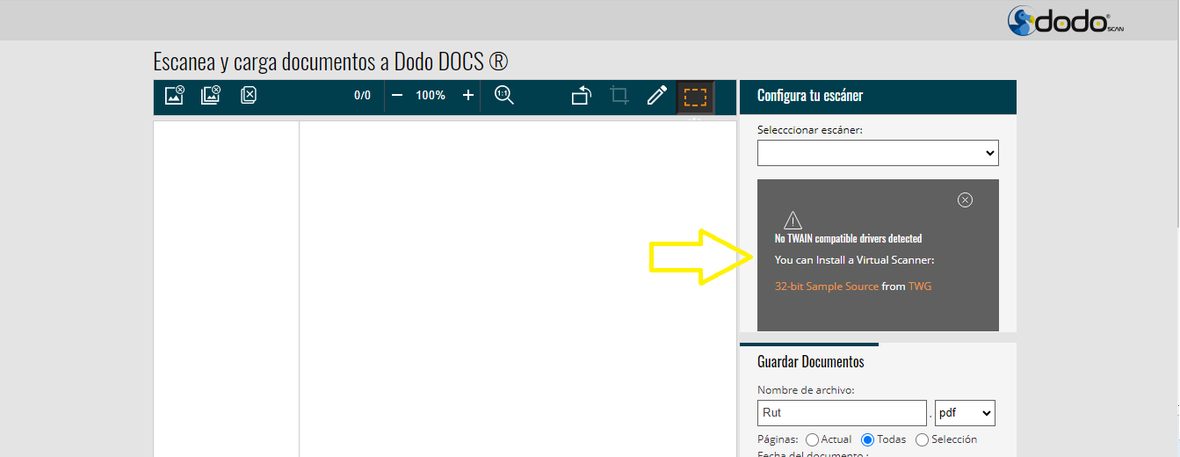Click the 100% zoom level value
Screen dimensions: 1180x457
pos(430,96)
